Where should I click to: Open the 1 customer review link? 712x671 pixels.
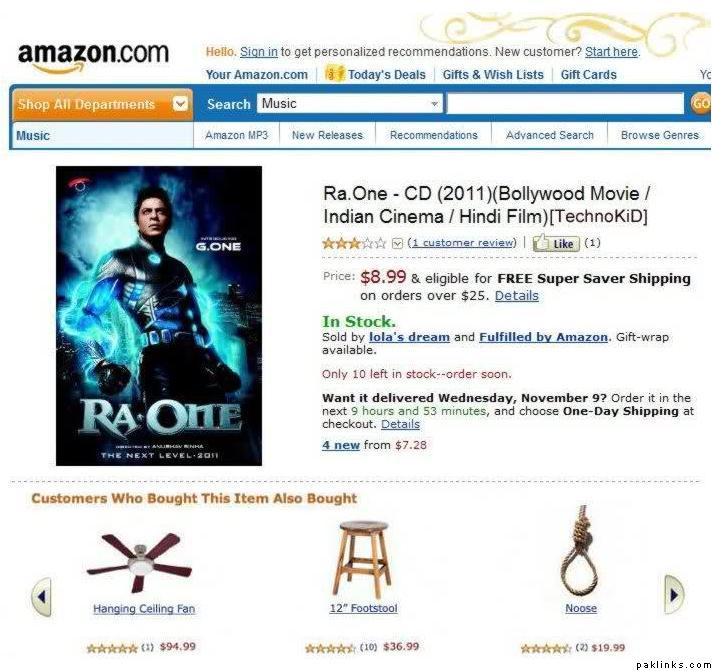tap(462, 243)
